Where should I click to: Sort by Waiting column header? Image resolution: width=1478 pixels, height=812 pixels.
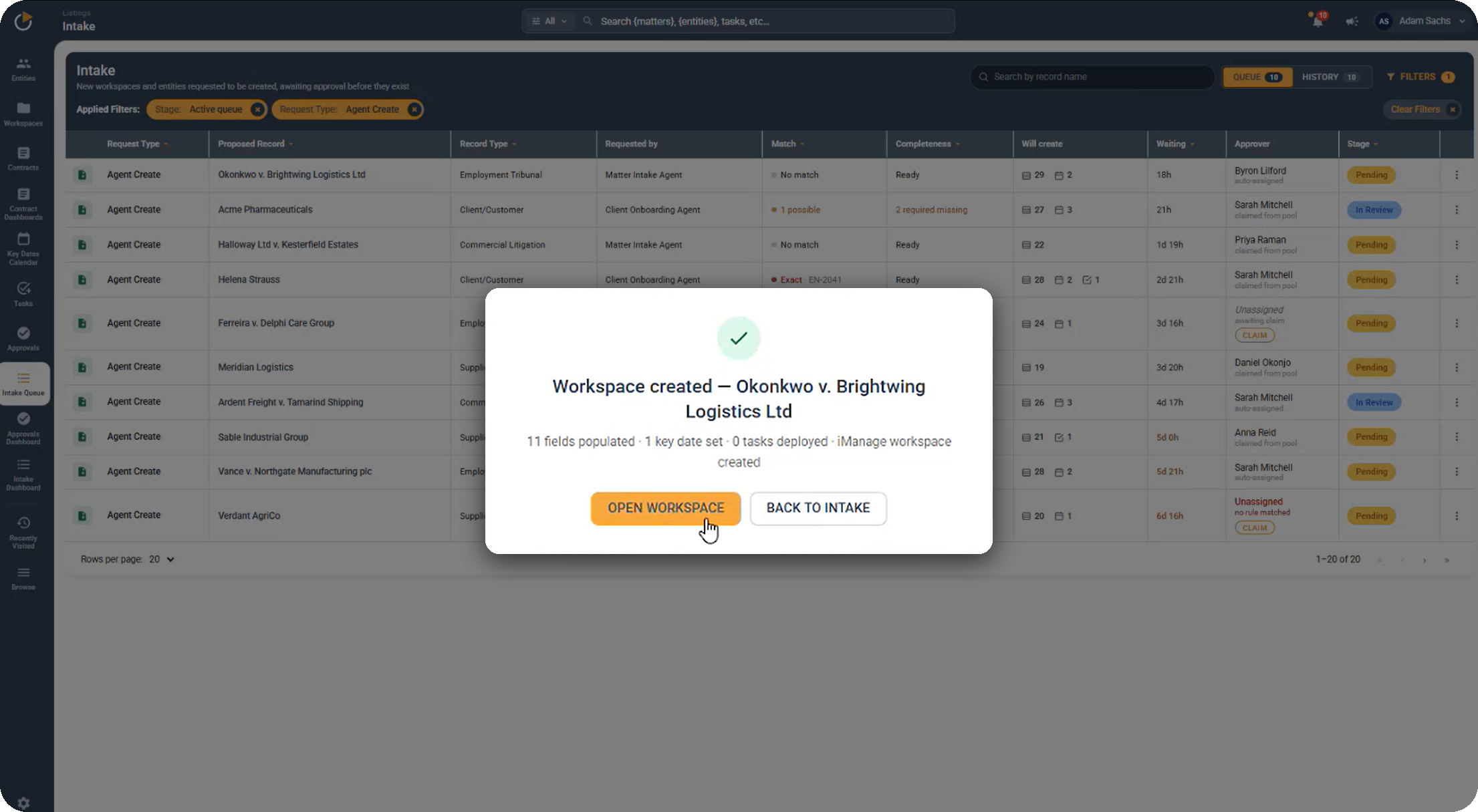[x=1175, y=144]
